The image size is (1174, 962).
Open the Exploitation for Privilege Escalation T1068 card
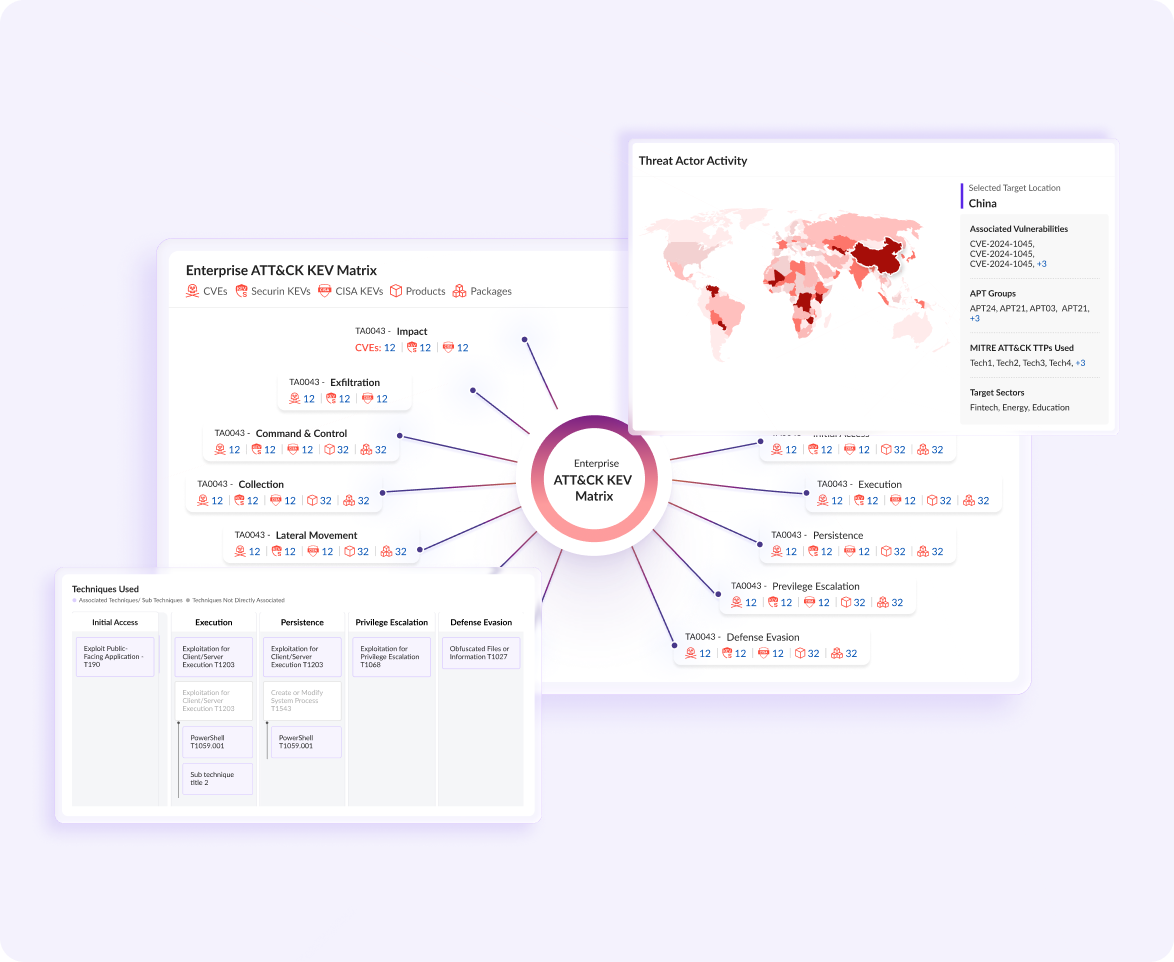[391, 657]
